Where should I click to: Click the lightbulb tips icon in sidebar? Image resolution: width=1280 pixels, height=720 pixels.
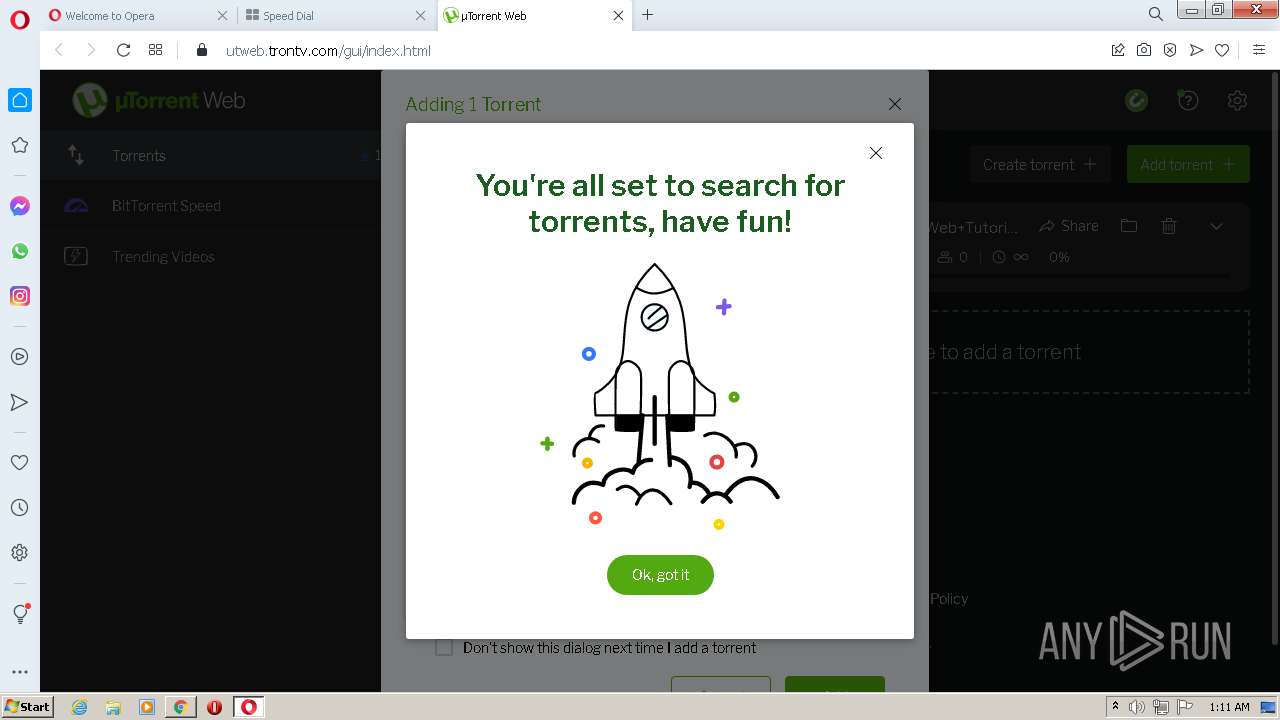tap(20, 614)
